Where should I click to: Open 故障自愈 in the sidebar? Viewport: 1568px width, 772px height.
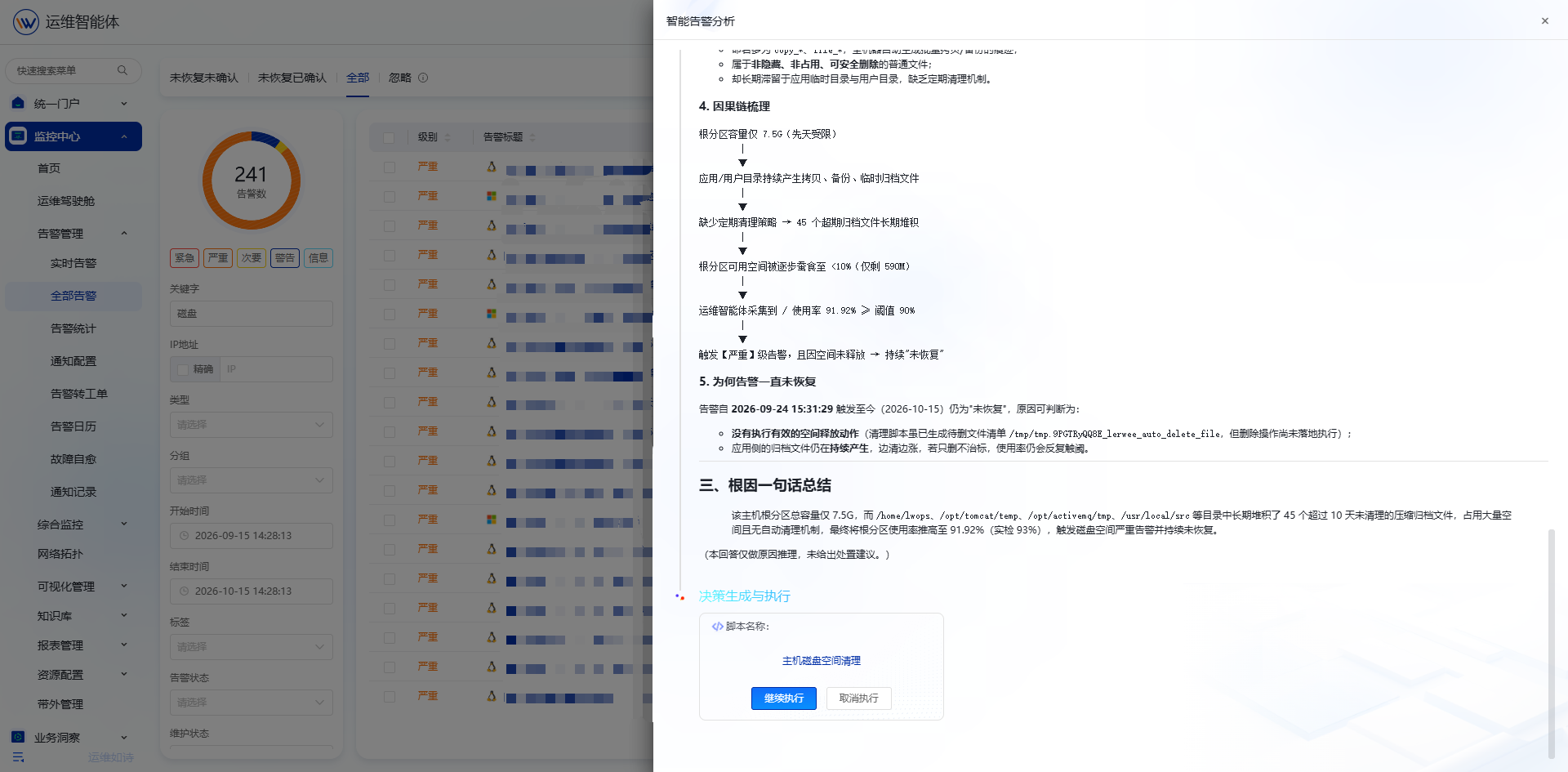(73, 459)
